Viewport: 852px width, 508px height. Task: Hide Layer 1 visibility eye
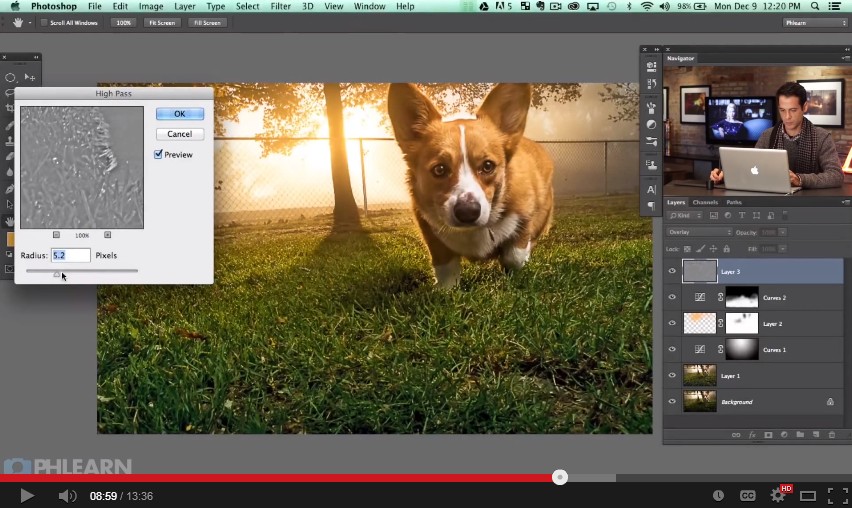tap(672, 375)
